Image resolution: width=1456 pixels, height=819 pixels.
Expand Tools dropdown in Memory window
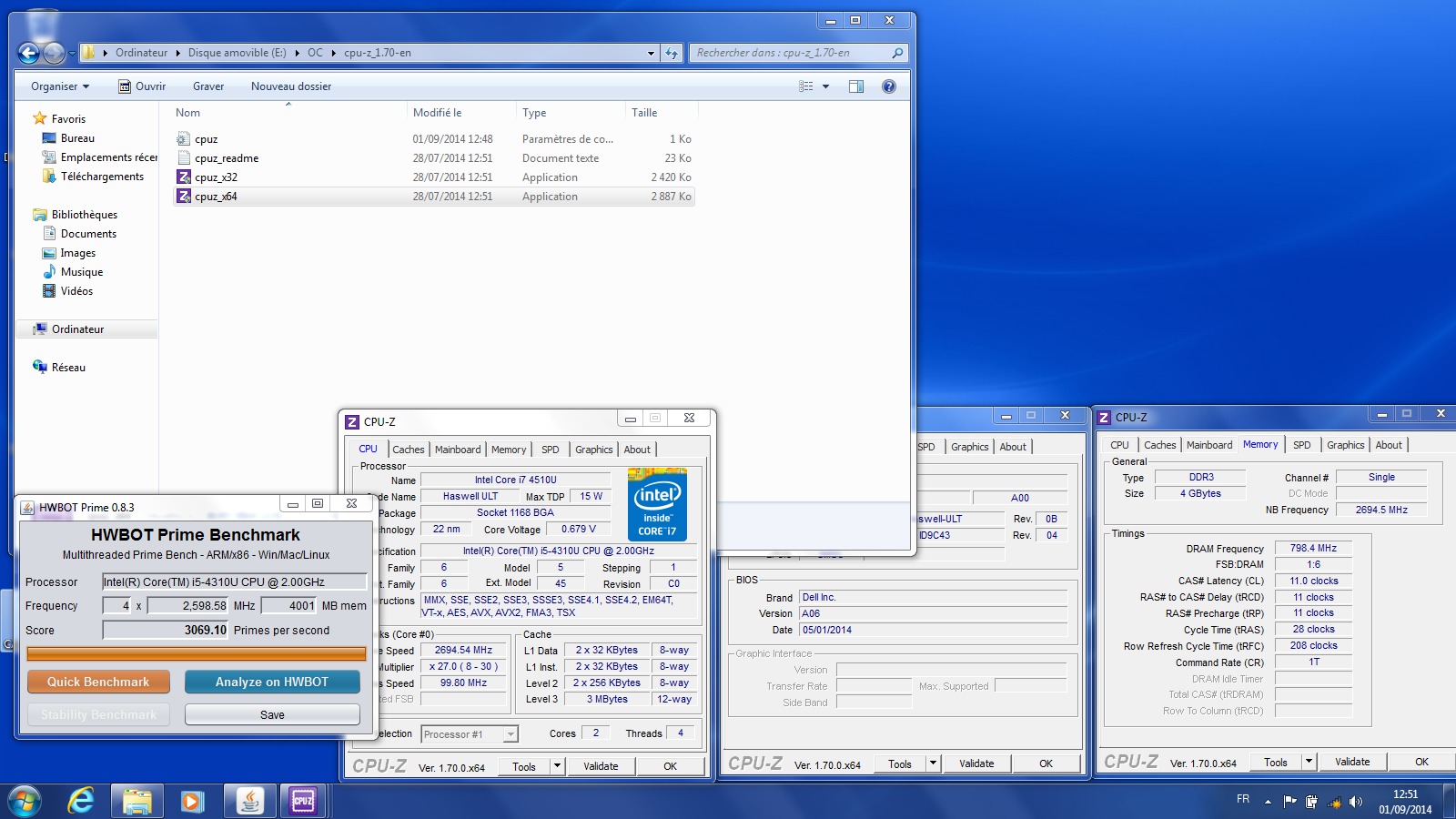pyautogui.click(x=1309, y=762)
